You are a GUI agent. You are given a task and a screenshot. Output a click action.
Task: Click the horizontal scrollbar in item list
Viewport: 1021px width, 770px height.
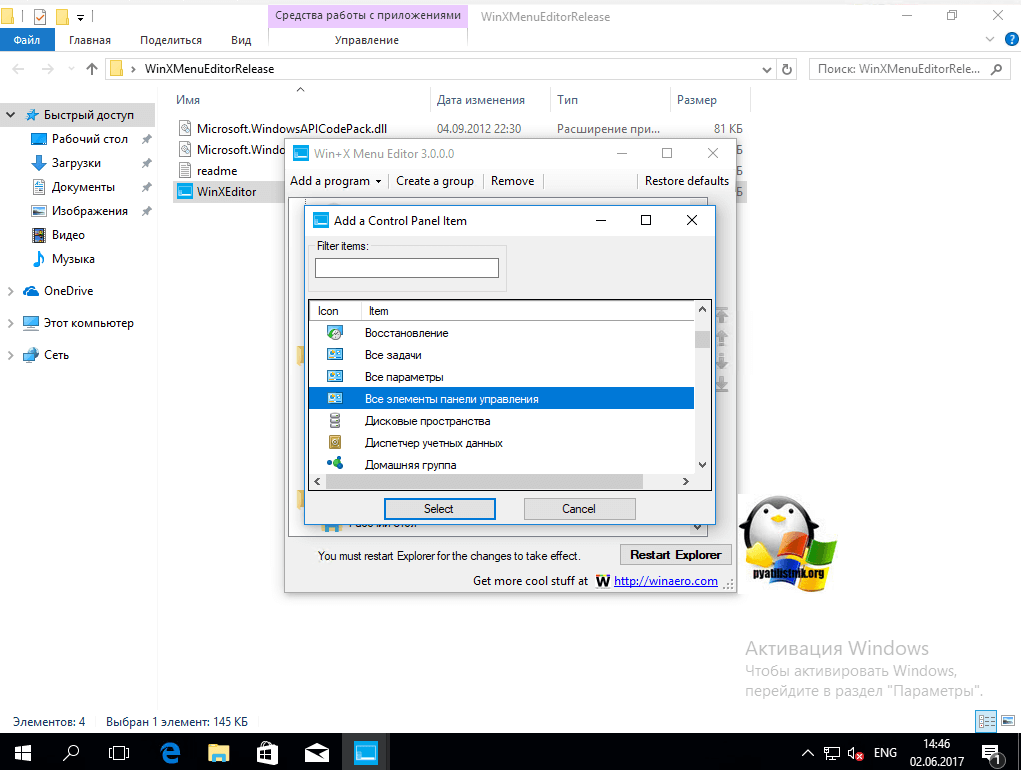(x=482, y=481)
